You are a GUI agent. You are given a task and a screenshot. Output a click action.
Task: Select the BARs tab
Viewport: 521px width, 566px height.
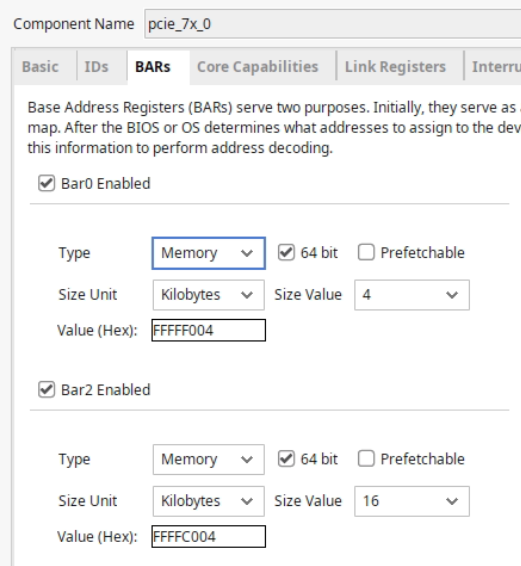pyautogui.click(x=153, y=67)
